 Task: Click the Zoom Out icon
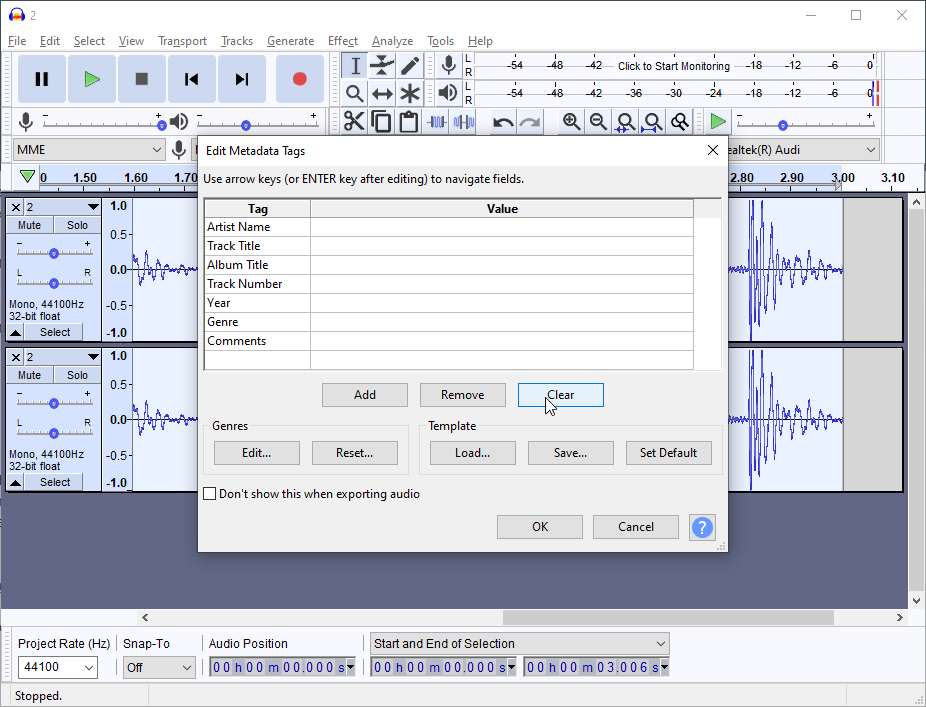coord(598,122)
